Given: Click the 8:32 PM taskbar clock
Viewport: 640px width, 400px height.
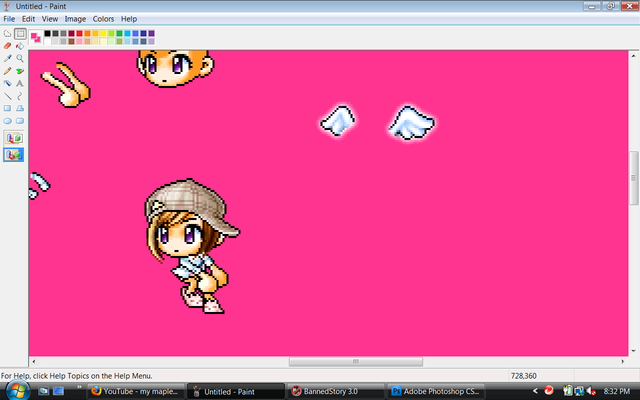Looking at the screenshot, I should 617,391.
